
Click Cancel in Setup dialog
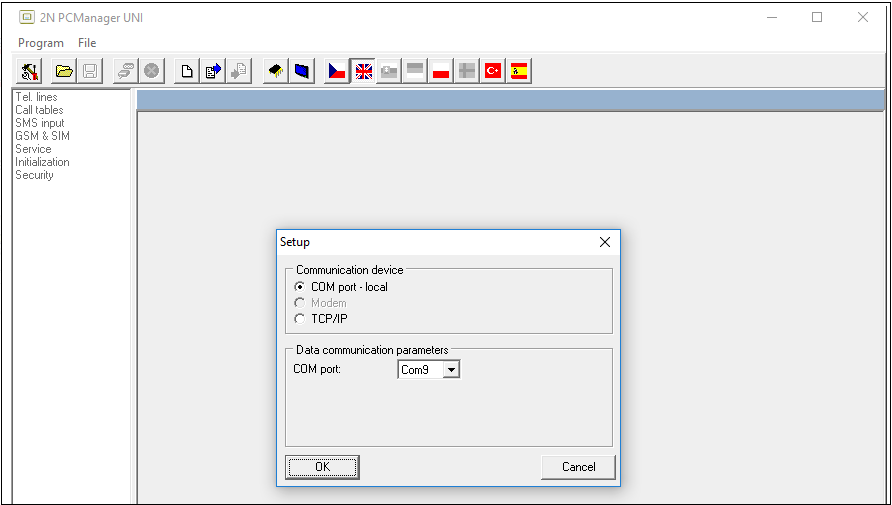point(578,467)
